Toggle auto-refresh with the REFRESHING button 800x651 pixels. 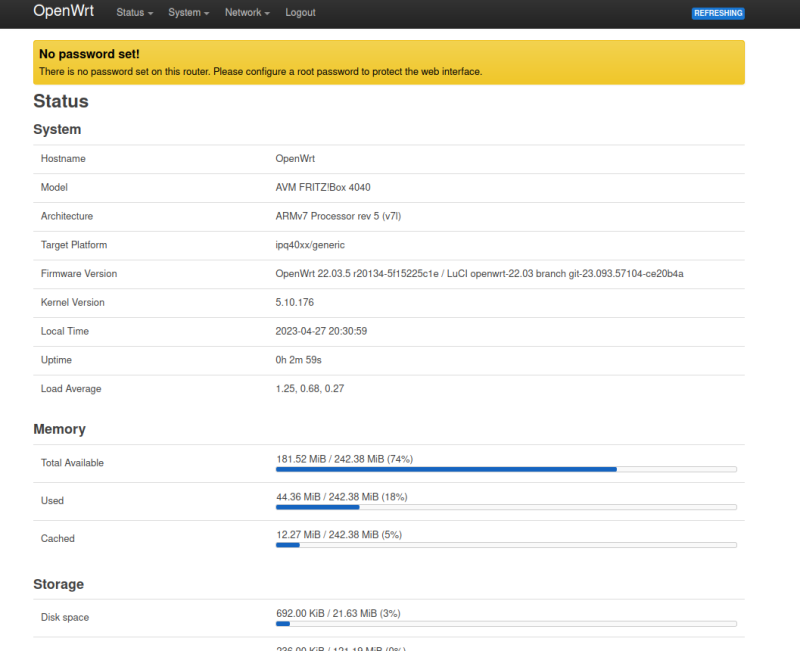pos(718,12)
